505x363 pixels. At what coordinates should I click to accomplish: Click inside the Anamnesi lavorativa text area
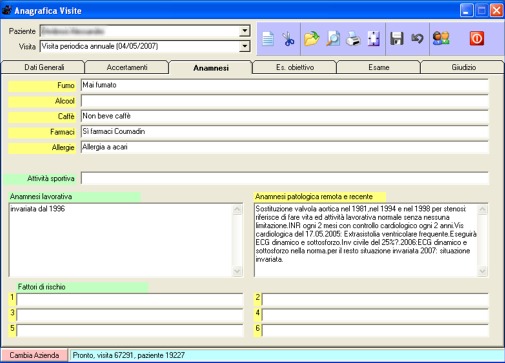pos(121,240)
